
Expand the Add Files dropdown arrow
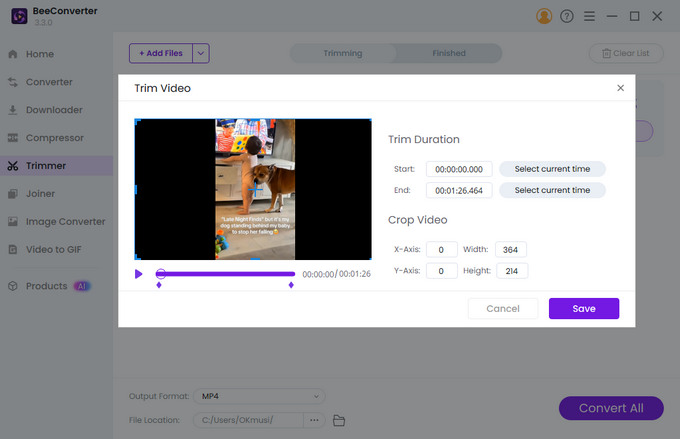(x=201, y=53)
